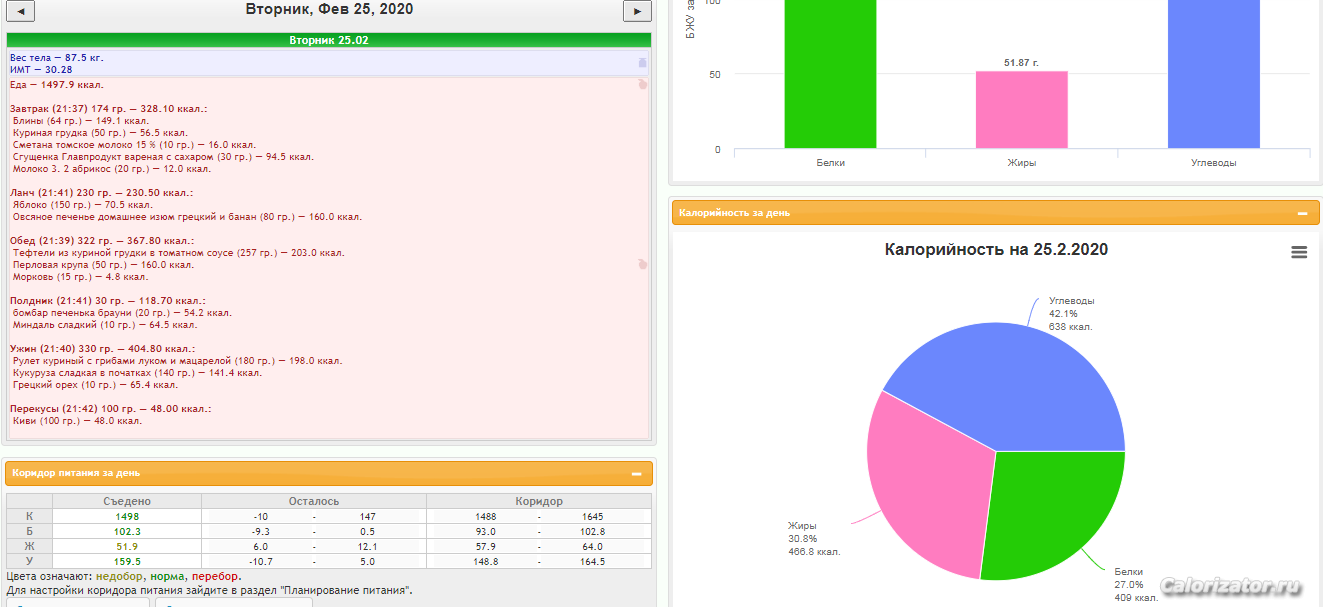1323x607 pixels.
Task: Click the top apple icon beside Еда
Action: (642, 85)
